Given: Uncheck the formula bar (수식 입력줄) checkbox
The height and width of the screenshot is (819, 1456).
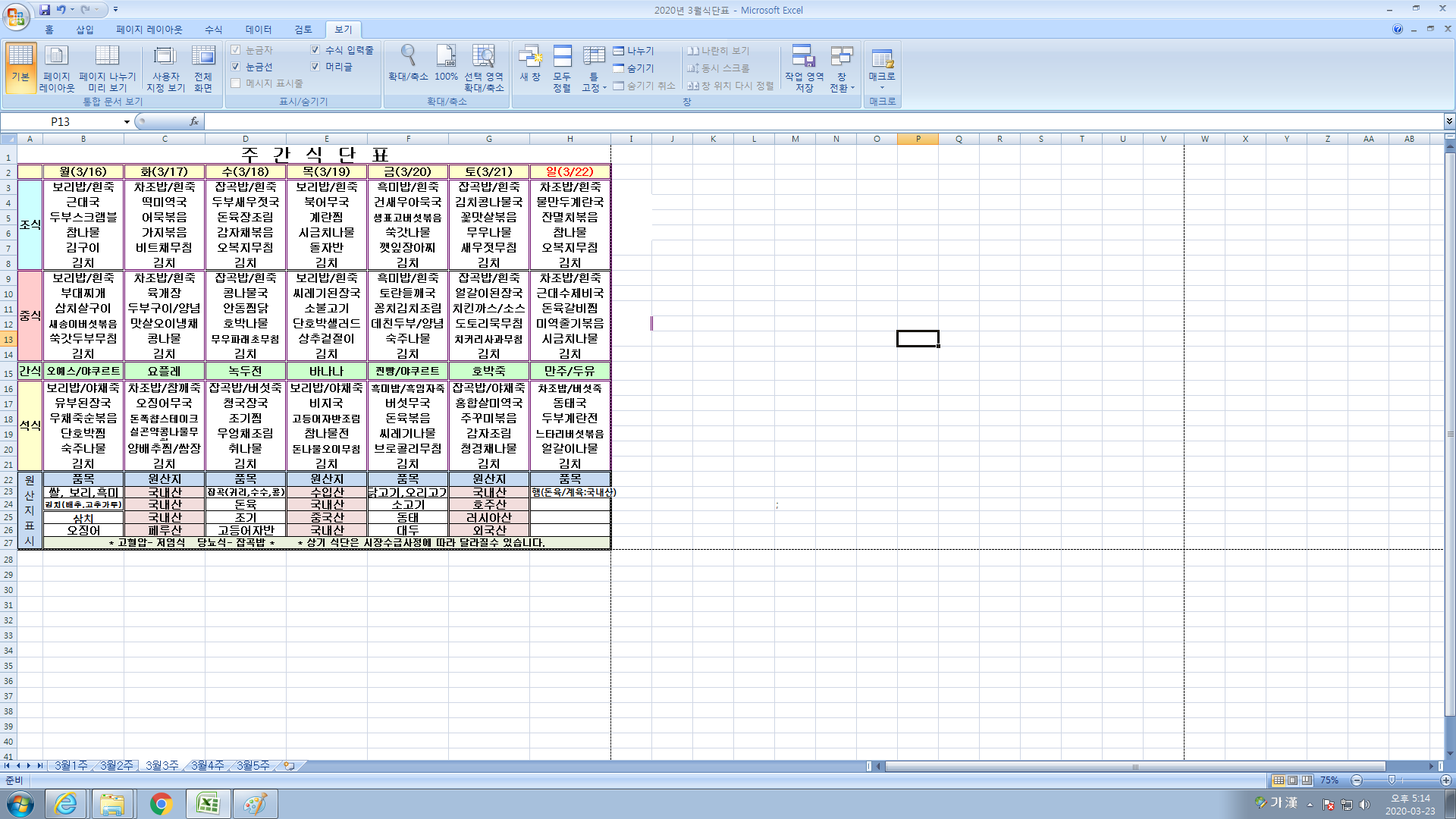Looking at the screenshot, I should coord(315,50).
